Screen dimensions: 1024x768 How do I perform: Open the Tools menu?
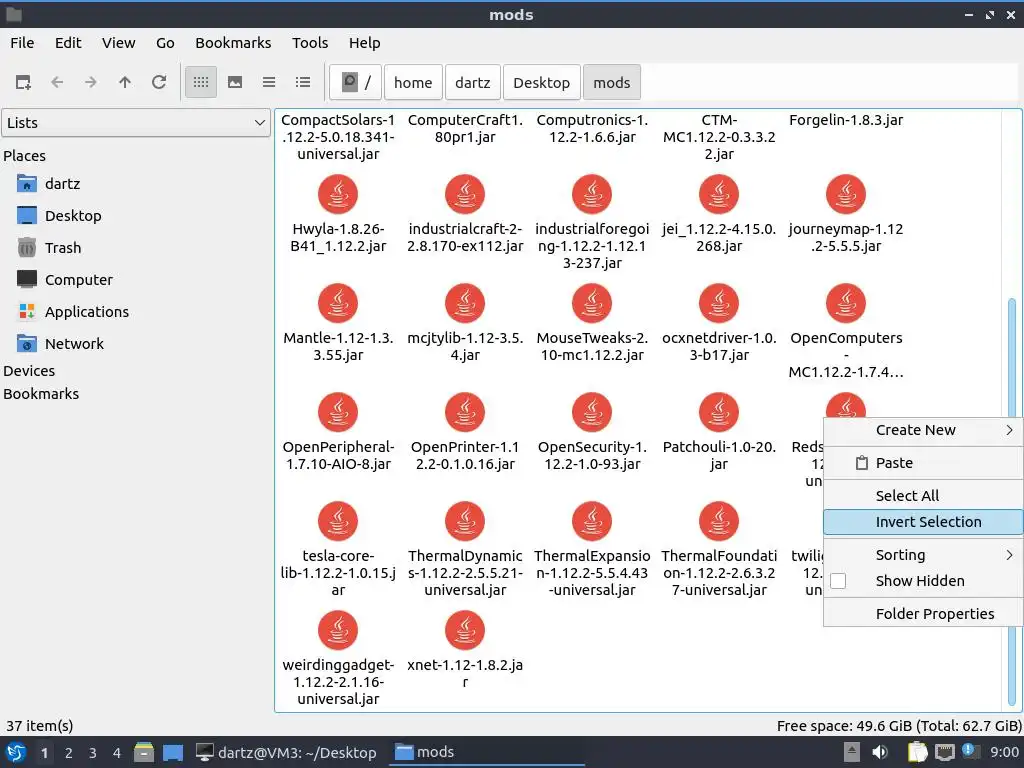310,43
